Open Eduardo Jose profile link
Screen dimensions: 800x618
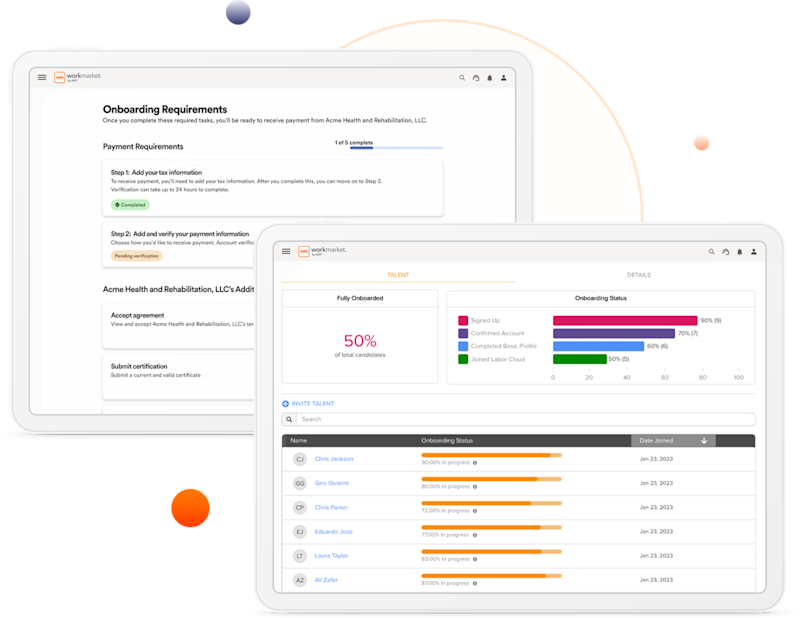pos(334,532)
